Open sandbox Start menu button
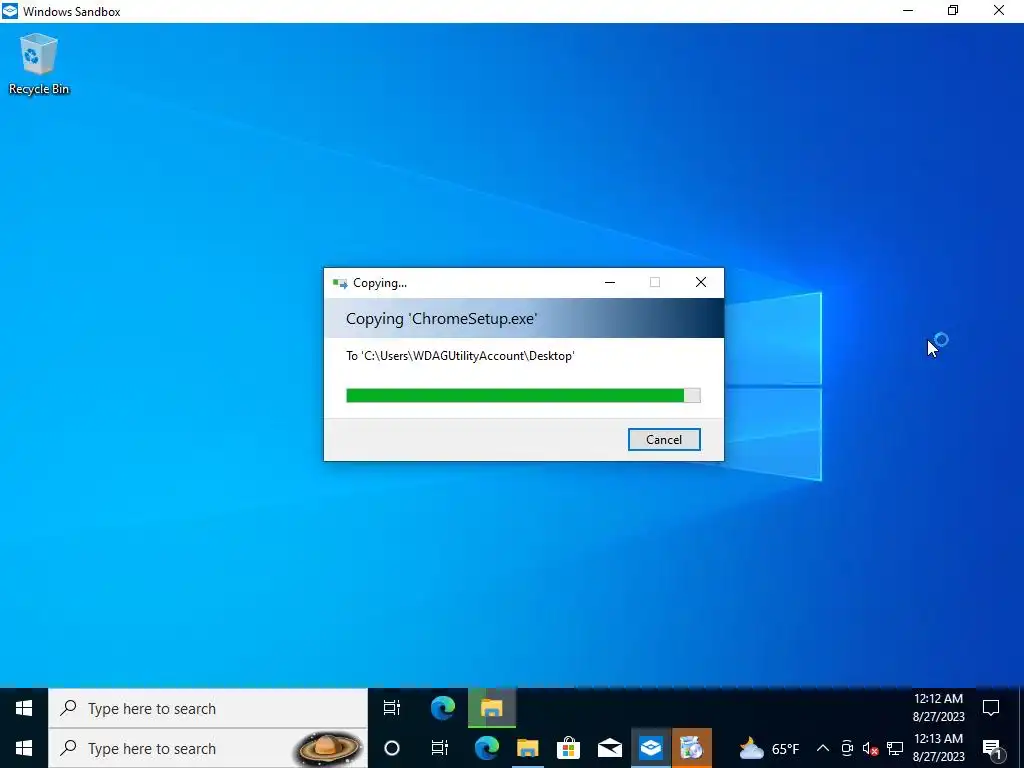Viewport: 1024px width, 768px height. (x=24, y=708)
